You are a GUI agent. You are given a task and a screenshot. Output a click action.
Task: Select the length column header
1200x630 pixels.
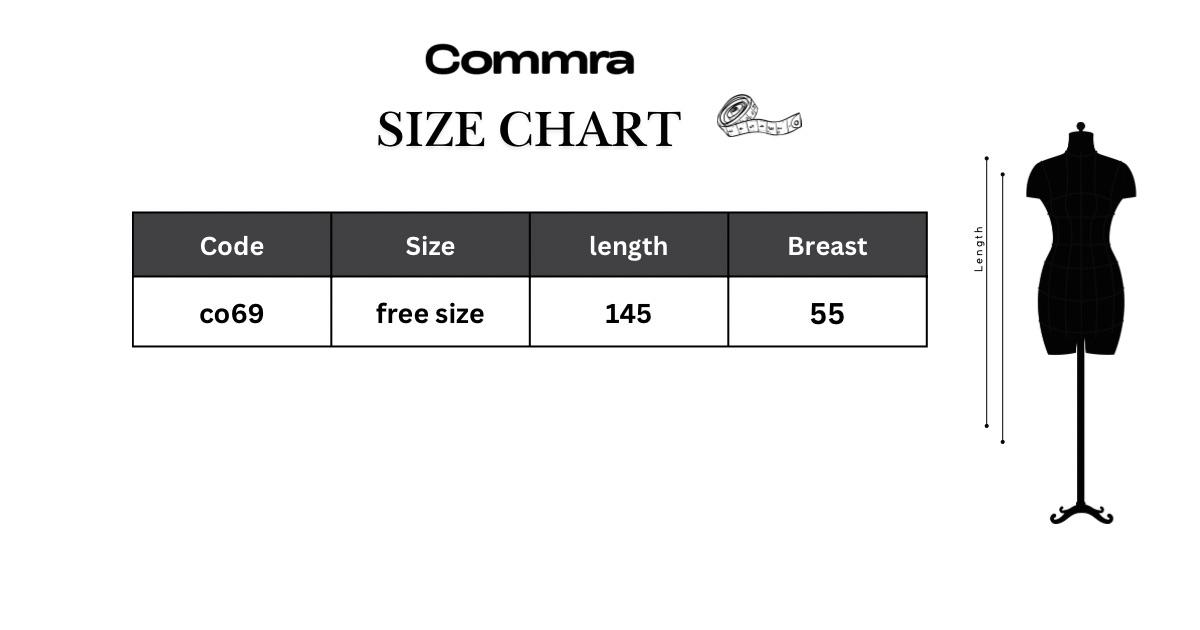[x=629, y=245]
